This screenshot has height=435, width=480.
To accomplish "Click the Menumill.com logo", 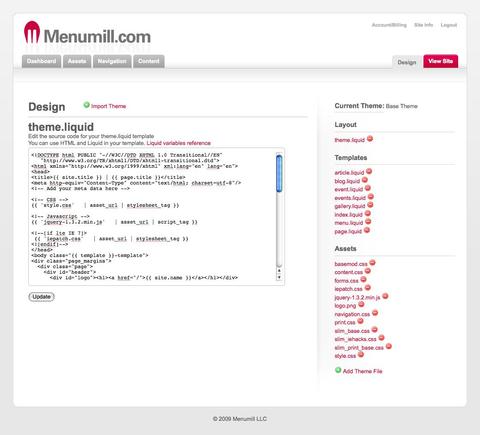I will point(87,33).
